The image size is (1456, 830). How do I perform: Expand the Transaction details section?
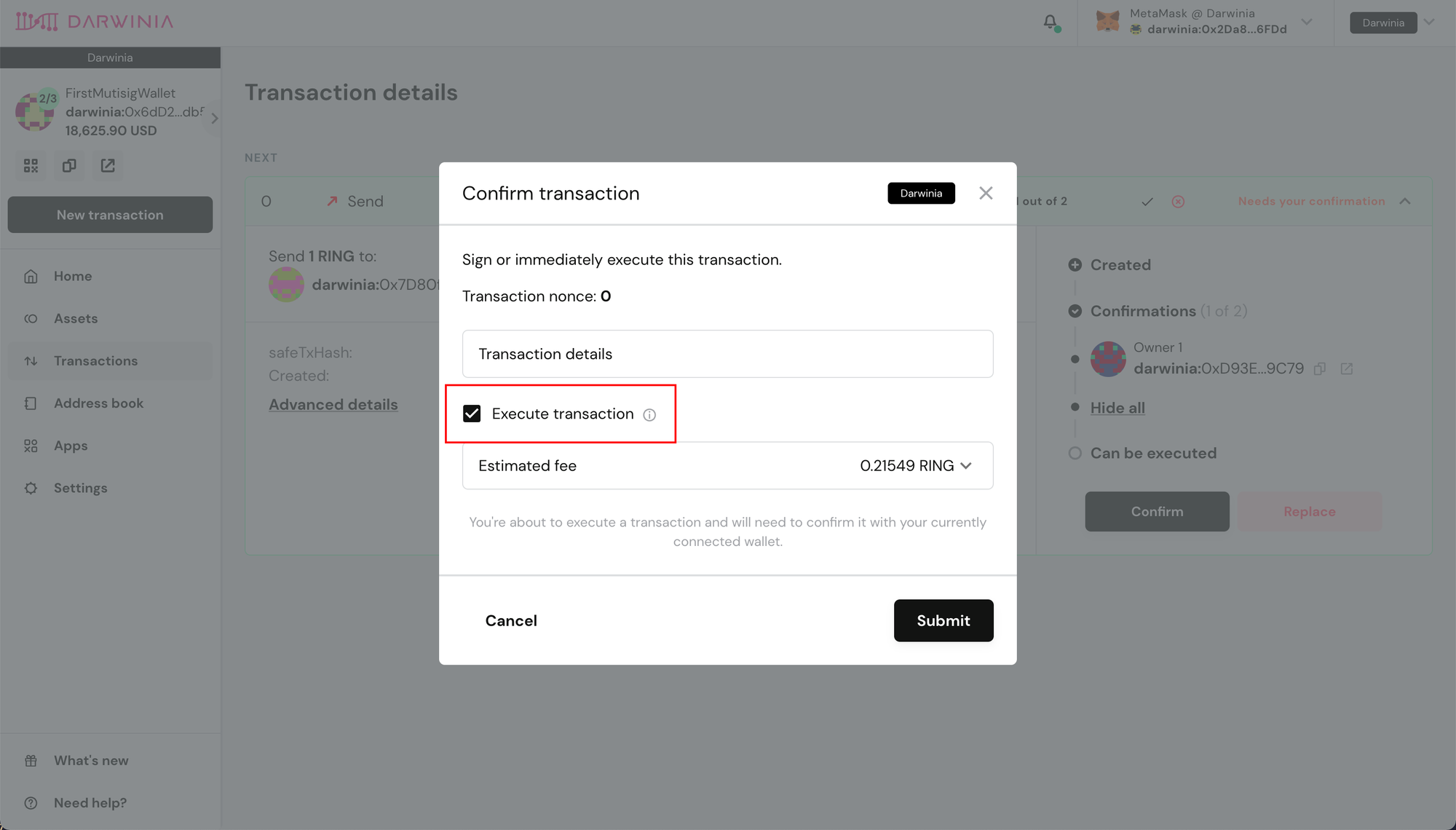tap(727, 354)
